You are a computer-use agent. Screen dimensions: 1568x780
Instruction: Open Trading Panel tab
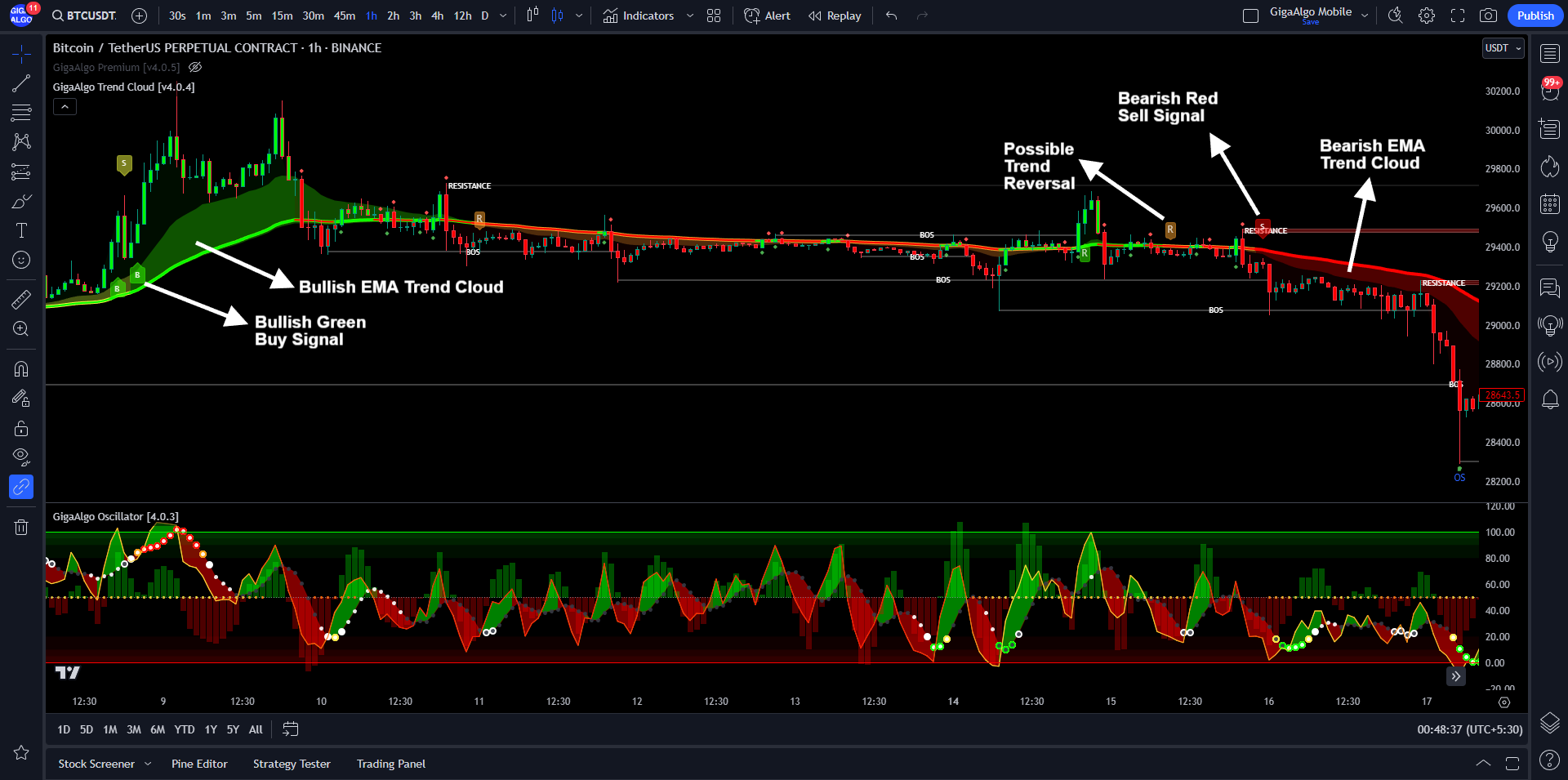point(391,764)
